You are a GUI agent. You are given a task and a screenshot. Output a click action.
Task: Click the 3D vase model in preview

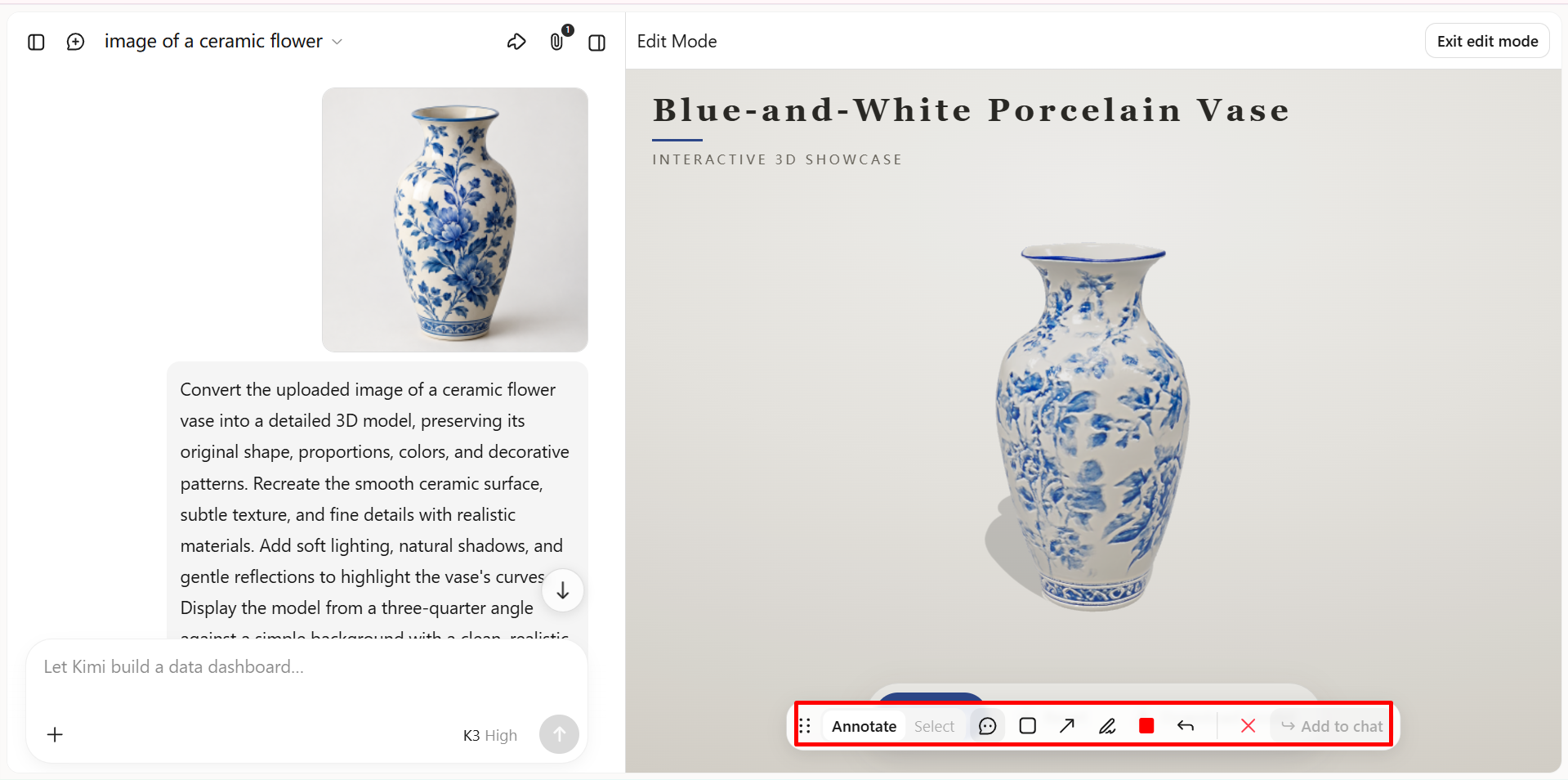pos(1092,426)
